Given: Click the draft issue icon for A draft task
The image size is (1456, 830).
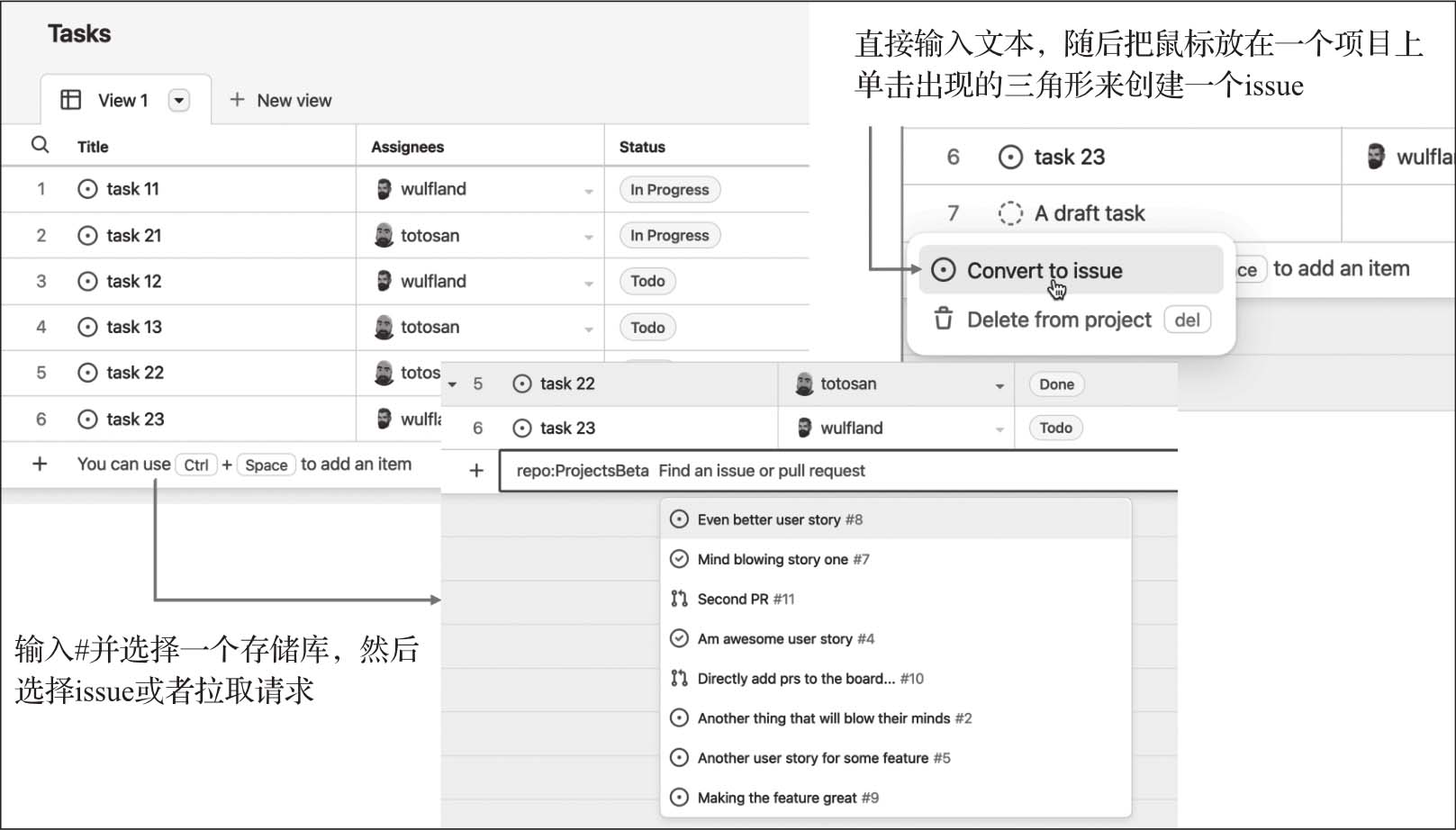Looking at the screenshot, I should click(x=1010, y=213).
